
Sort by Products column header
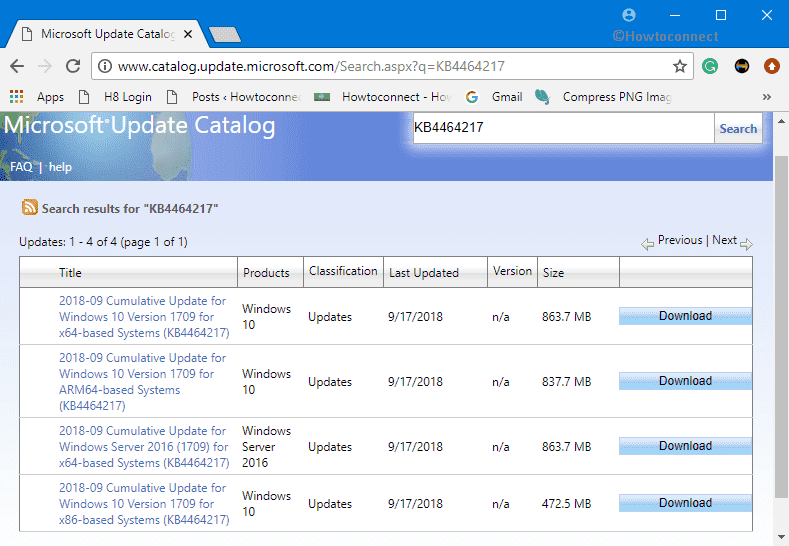pos(266,273)
